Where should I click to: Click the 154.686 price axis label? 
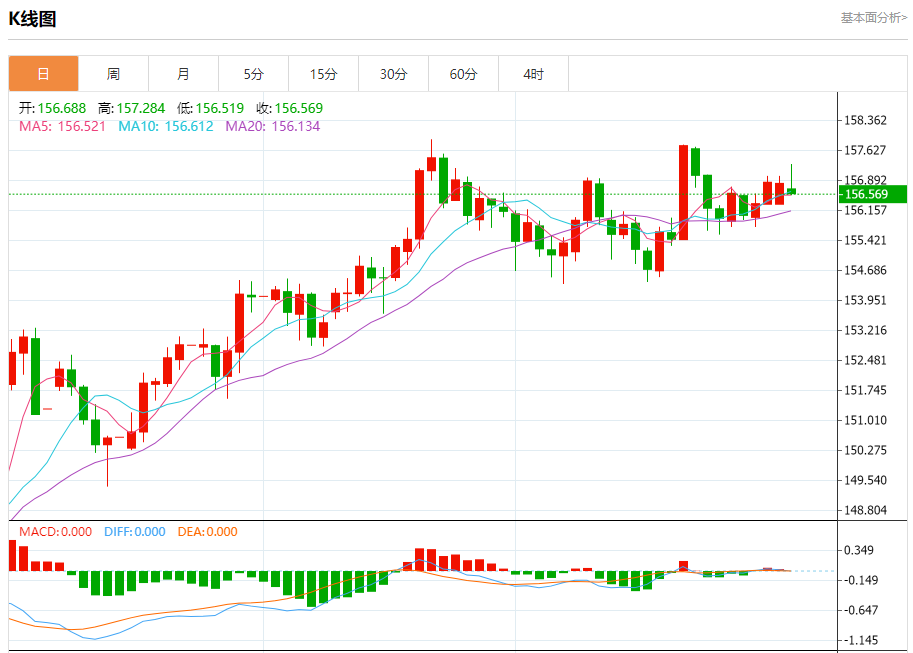(865, 270)
